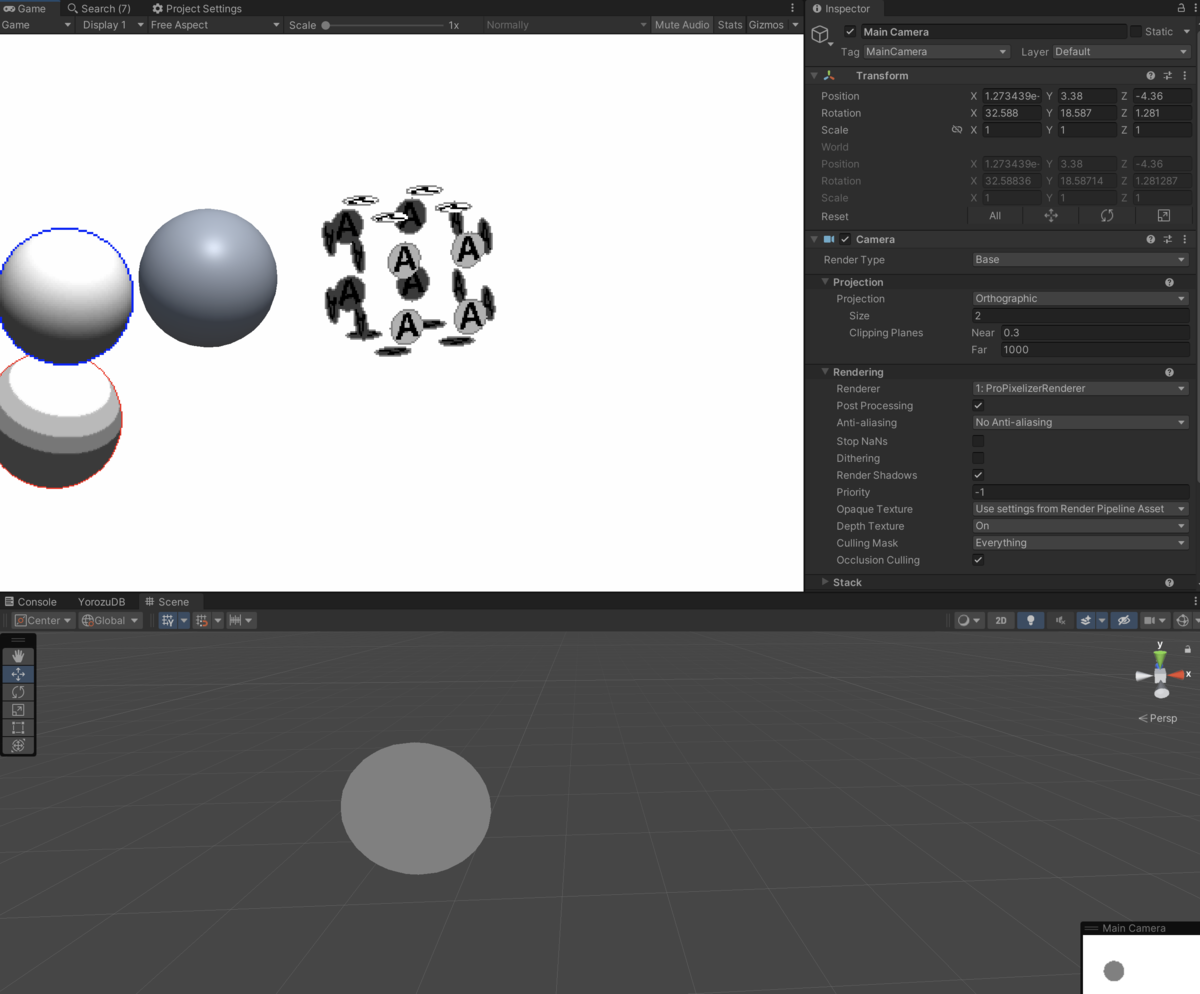Switch to the YorozuDB tab
Image resolution: width=1200 pixels, height=994 pixels.
(x=101, y=601)
